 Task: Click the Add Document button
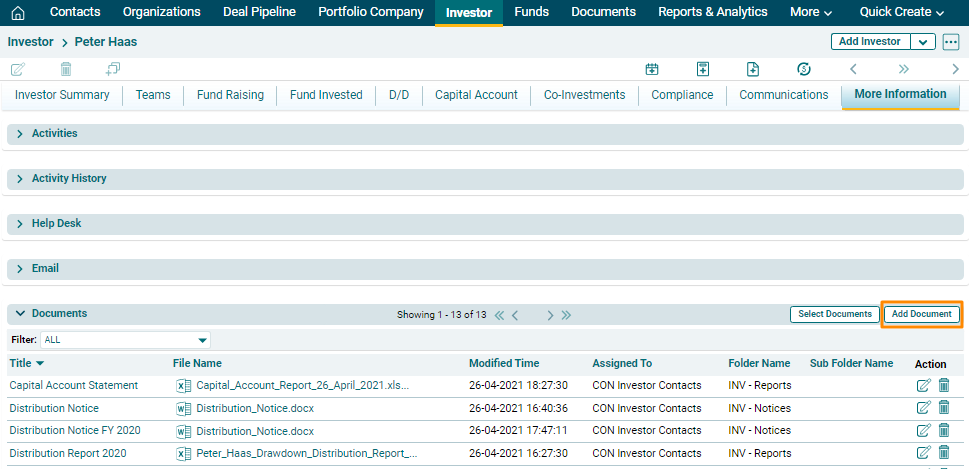tap(921, 314)
